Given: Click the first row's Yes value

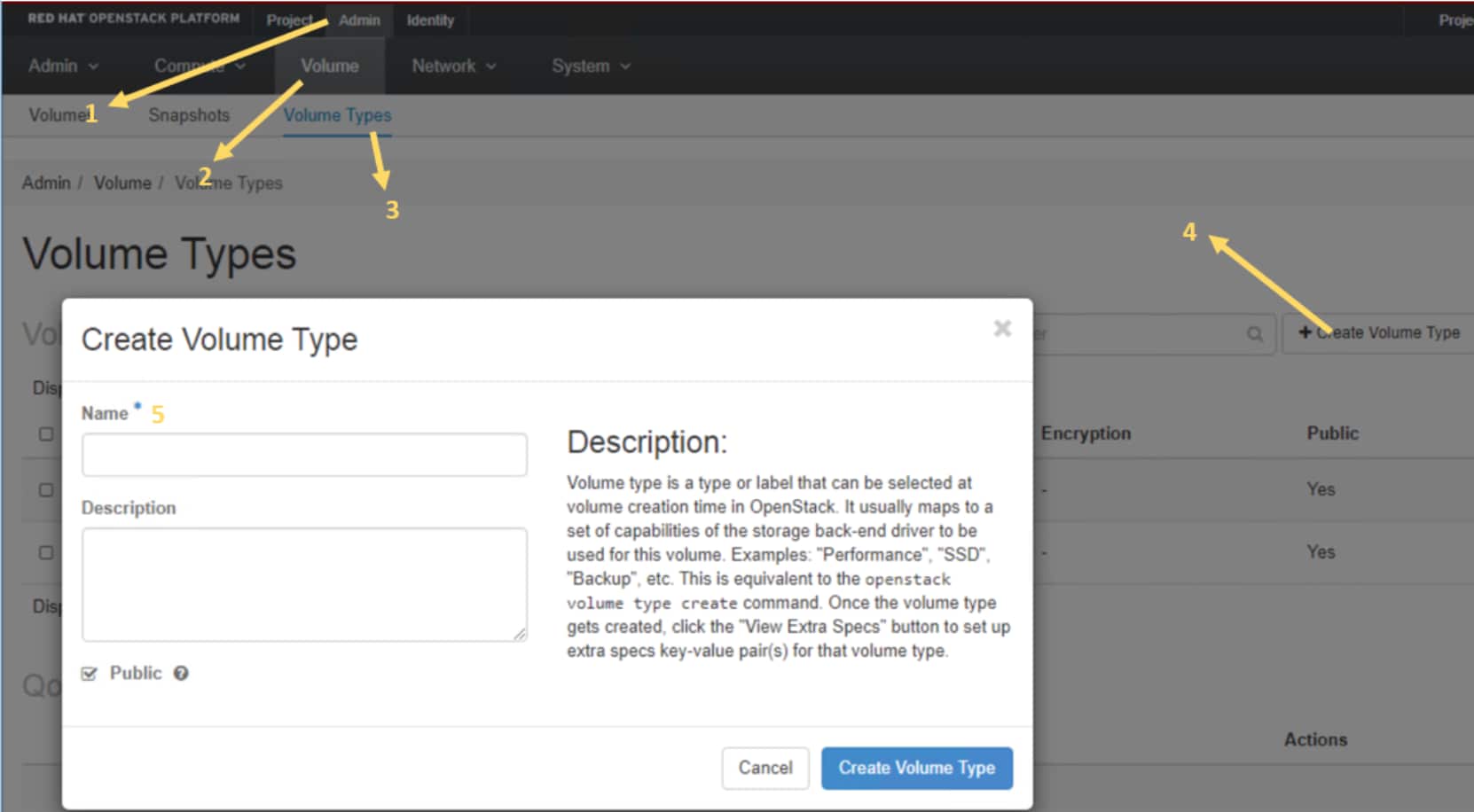Looking at the screenshot, I should pos(1321,489).
